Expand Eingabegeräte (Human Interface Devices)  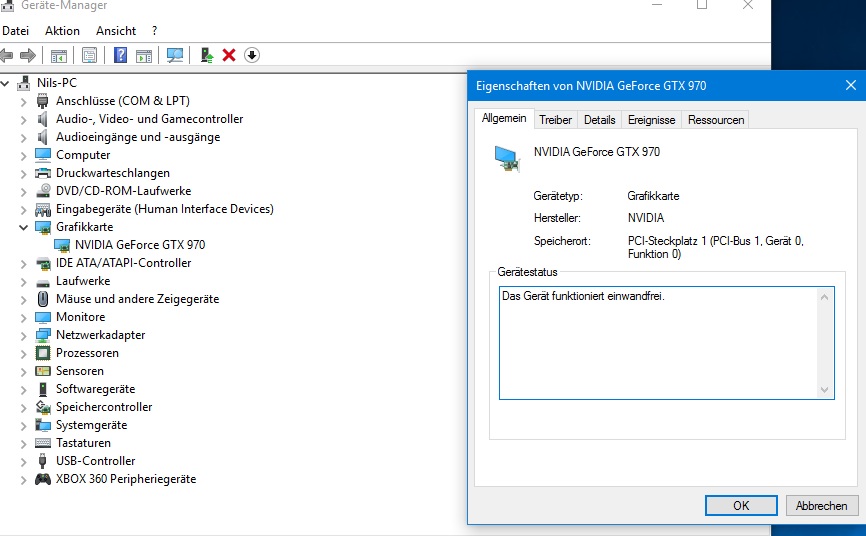pos(23,209)
